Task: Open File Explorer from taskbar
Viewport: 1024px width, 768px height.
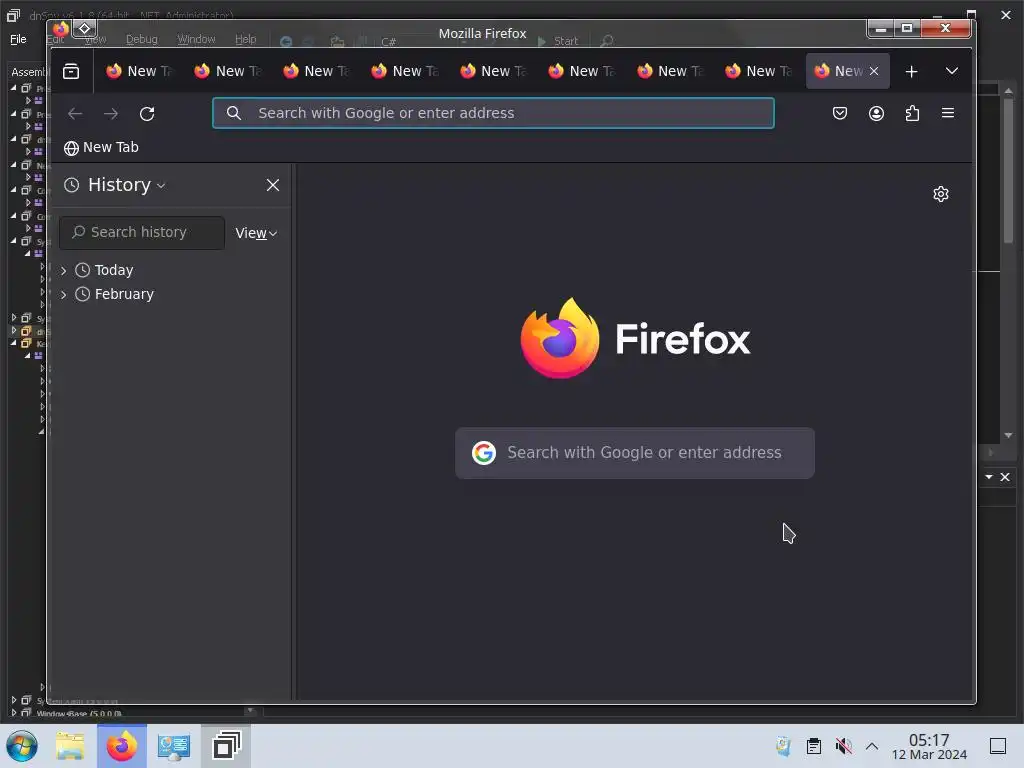Action: 70,746
